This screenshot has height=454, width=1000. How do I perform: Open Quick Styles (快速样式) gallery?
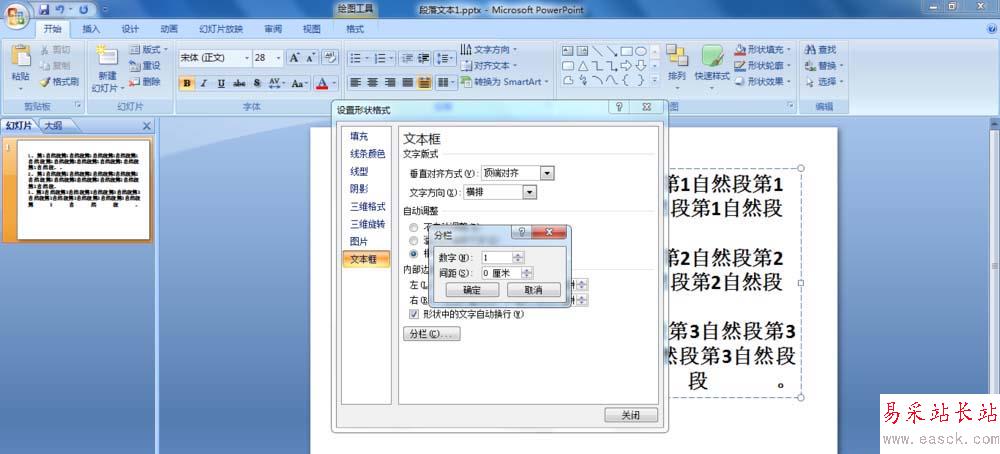[x=712, y=68]
